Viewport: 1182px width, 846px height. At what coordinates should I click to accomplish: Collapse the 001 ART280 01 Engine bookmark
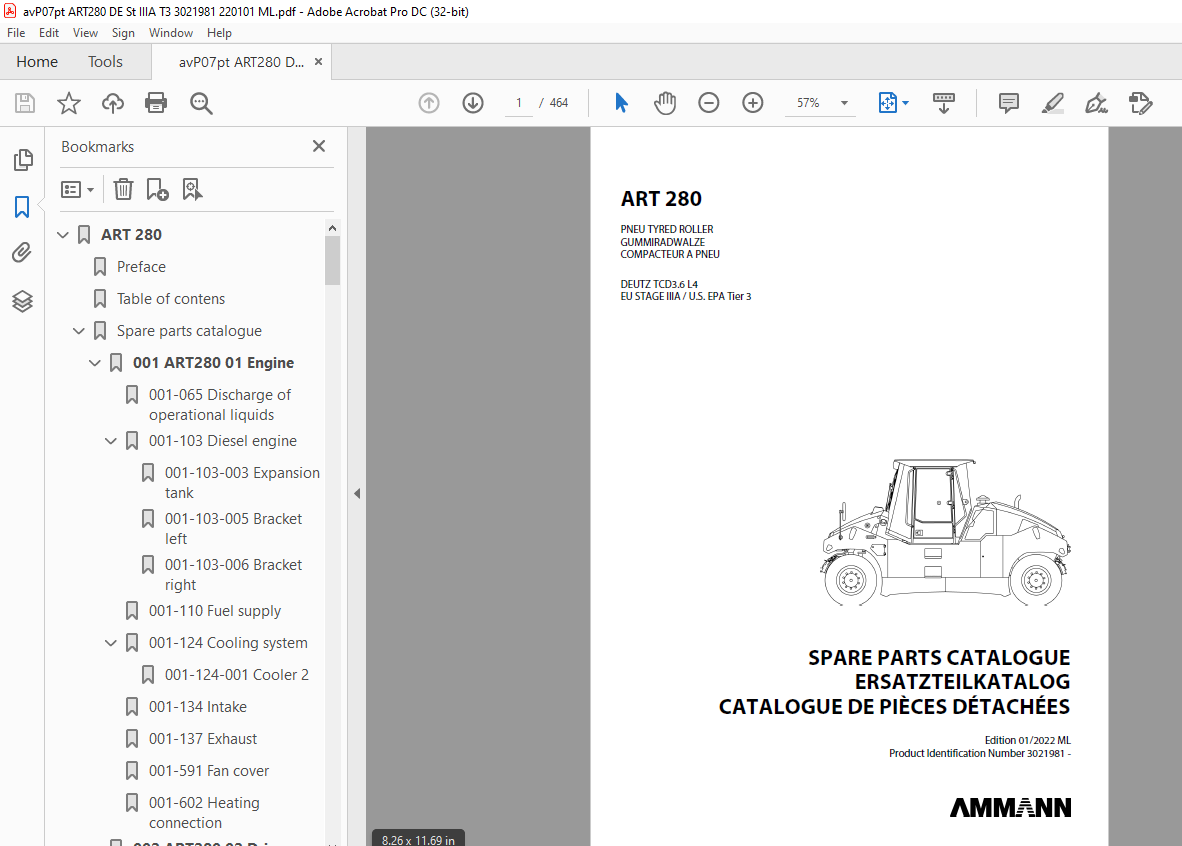(x=94, y=363)
